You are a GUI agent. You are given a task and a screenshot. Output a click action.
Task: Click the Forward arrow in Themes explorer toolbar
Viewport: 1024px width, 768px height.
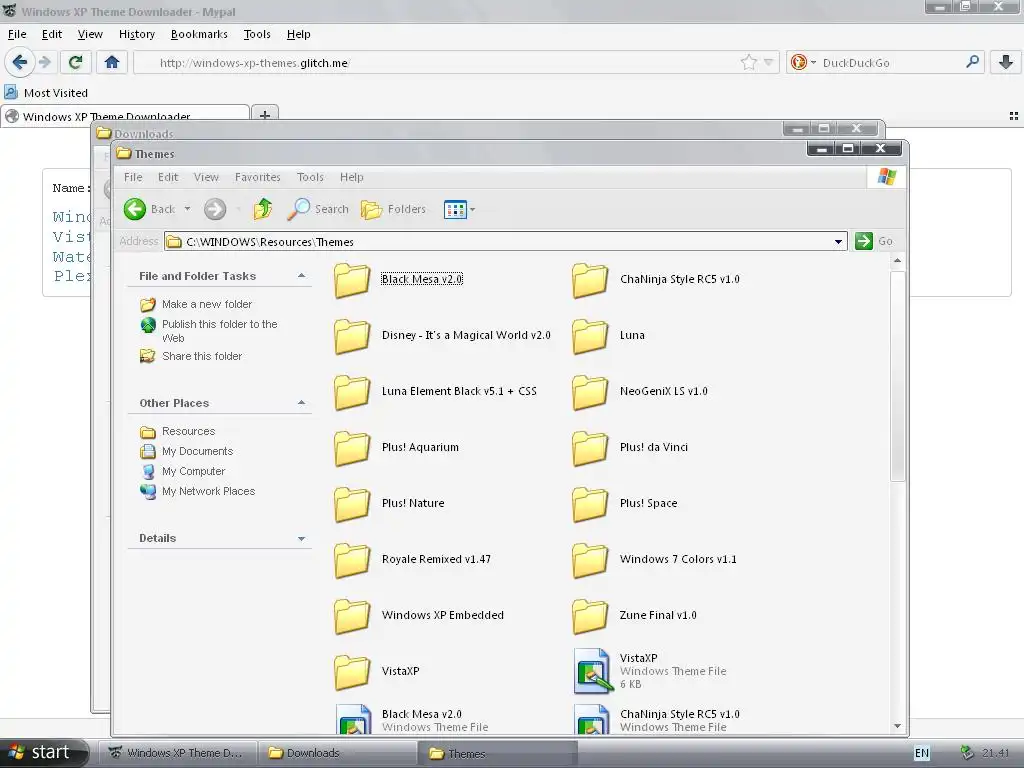coord(215,209)
